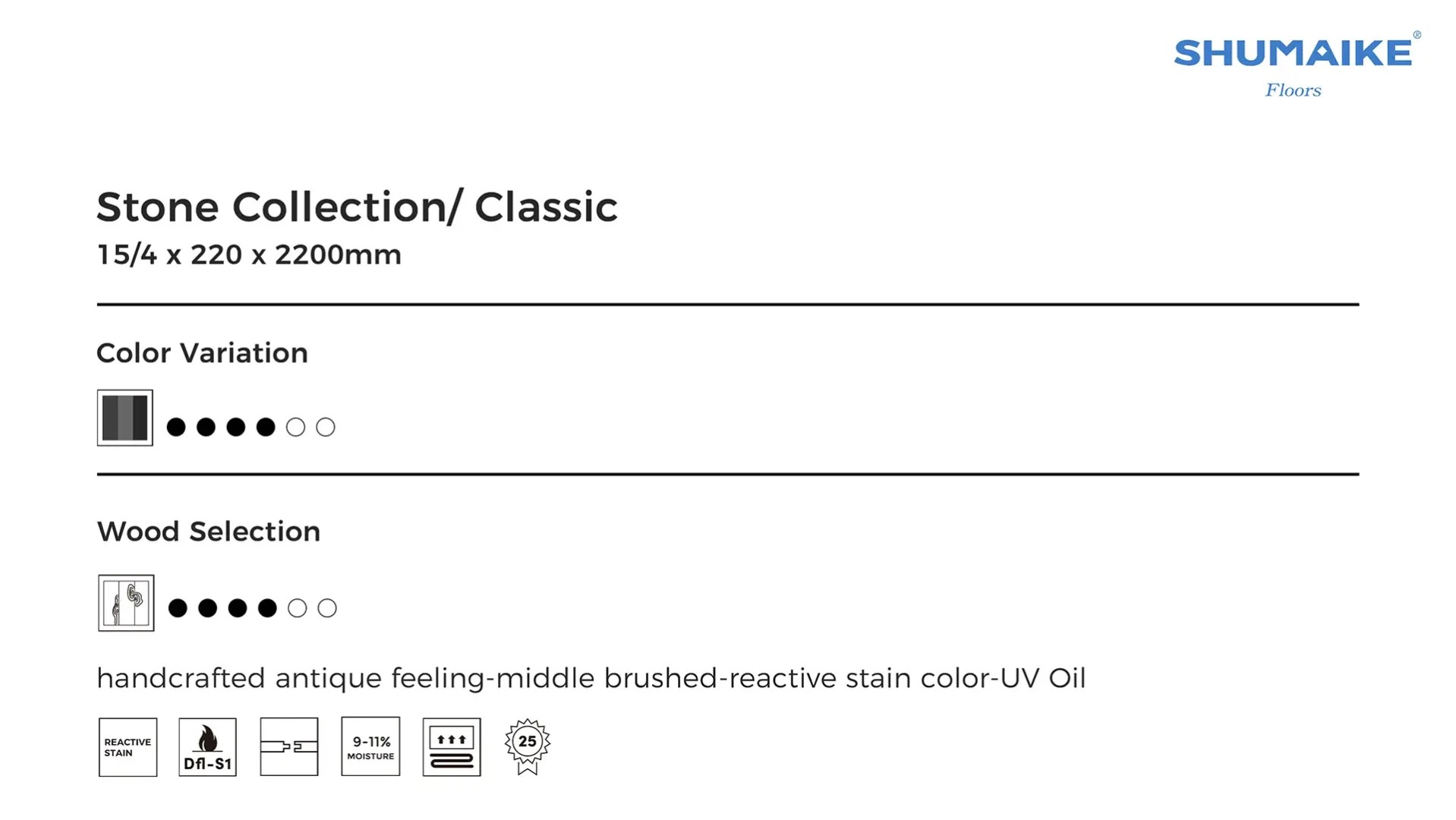Click the fifth empty Color Variation dot
The image size is (1456, 820).
(295, 427)
